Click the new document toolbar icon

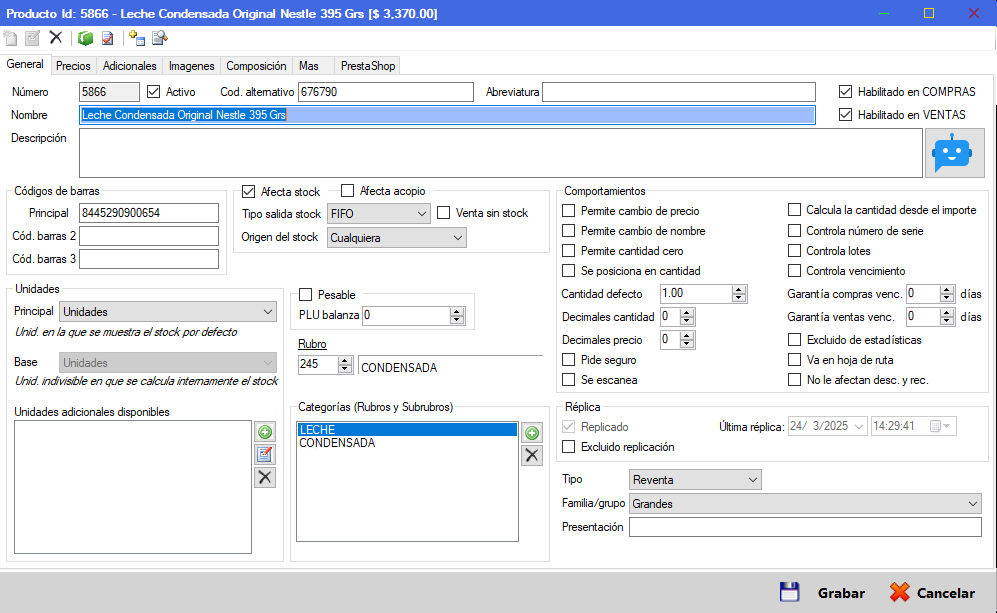pos(11,38)
